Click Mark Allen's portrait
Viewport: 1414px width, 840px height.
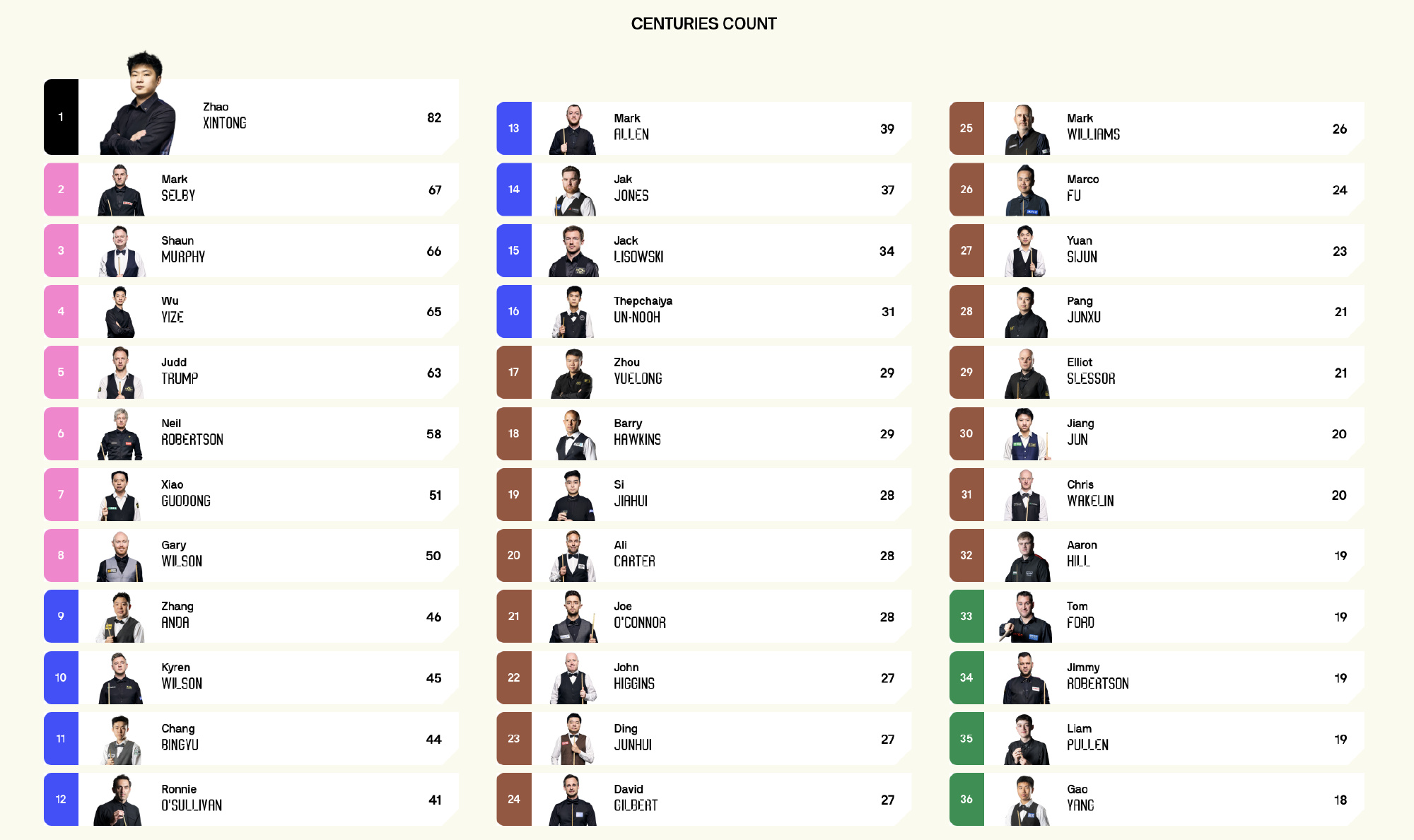(573, 129)
